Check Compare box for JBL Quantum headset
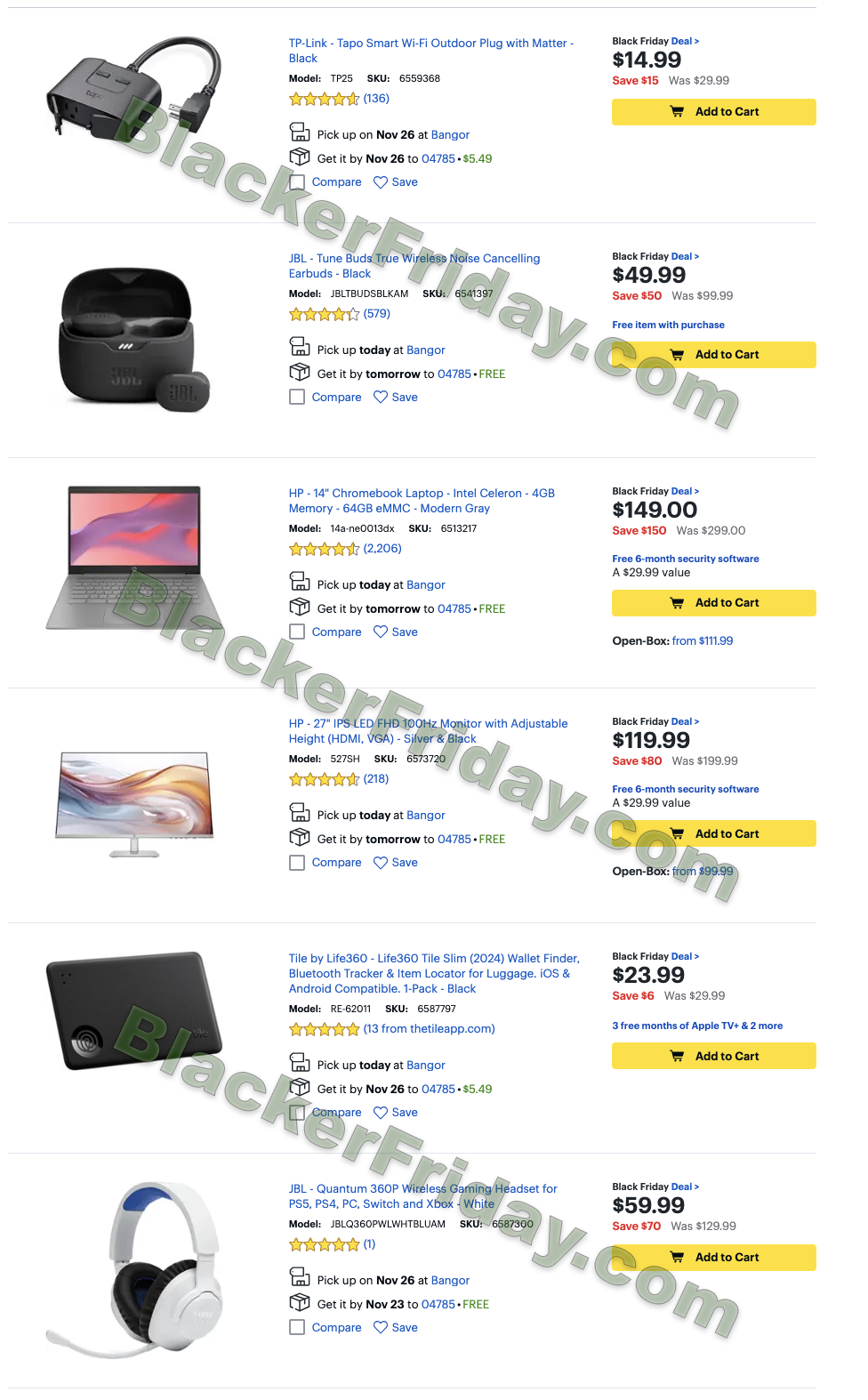Image resolution: width=868 pixels, height=1400 pixels. tap(297, 1328)
